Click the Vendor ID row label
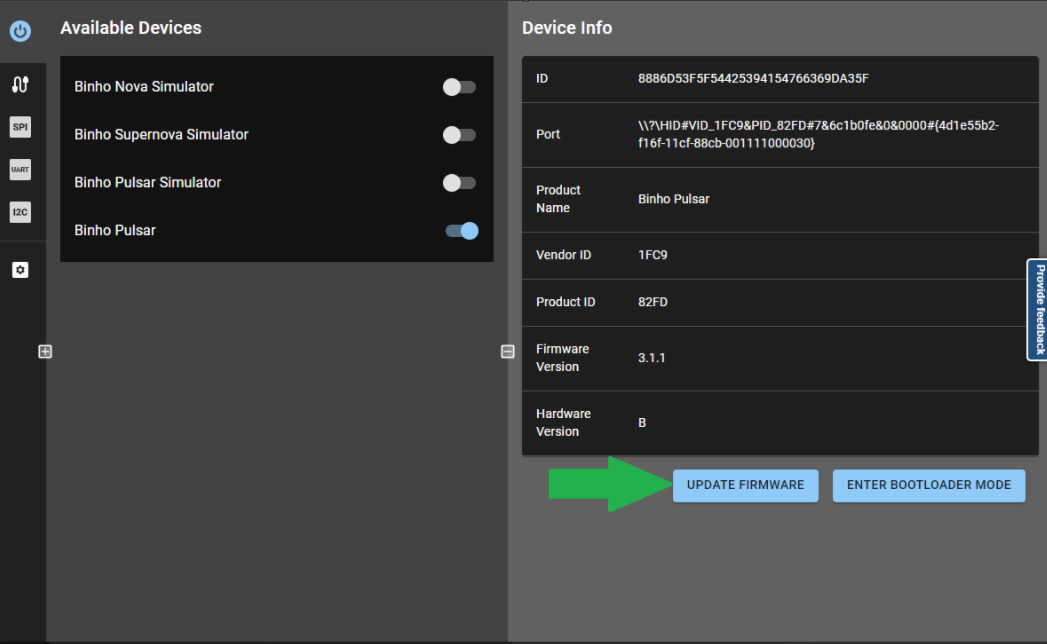 click(x=563, y=255)
